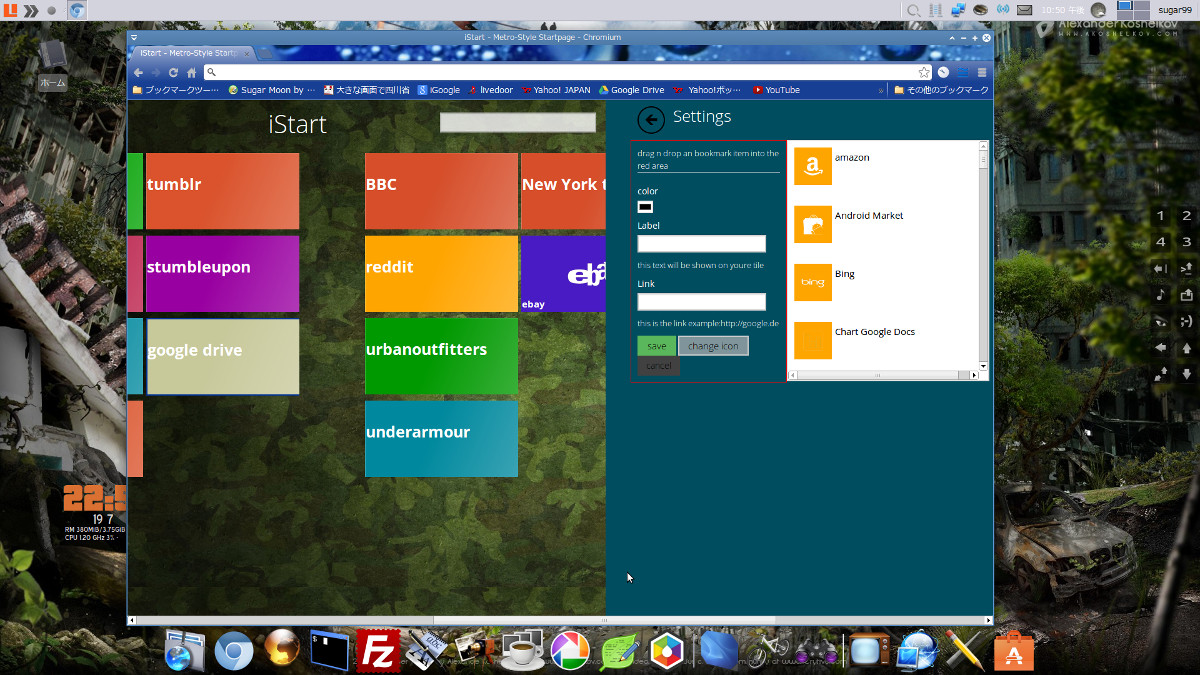The width and height of the screenshot is (1200, 675).
Task: Launch FileZilla from the dock
Action: point(378,650)
